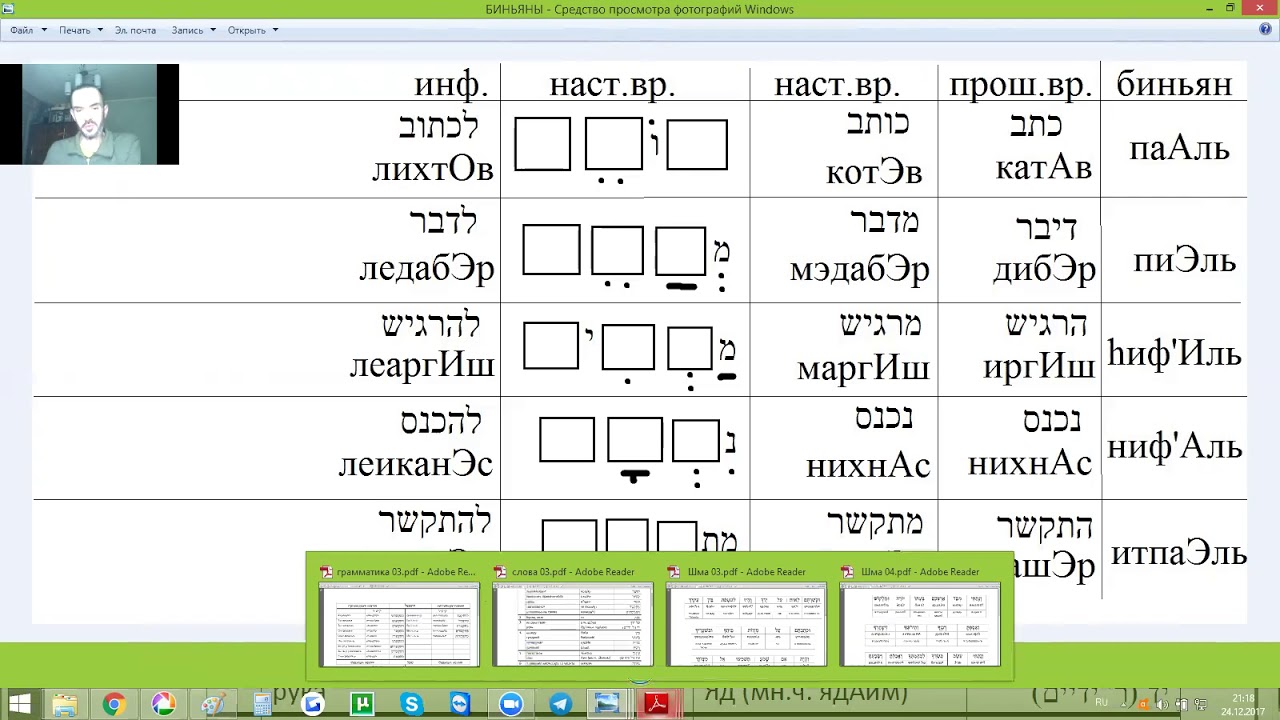Open the uTorrent taskbar icon

pos(362,704)
